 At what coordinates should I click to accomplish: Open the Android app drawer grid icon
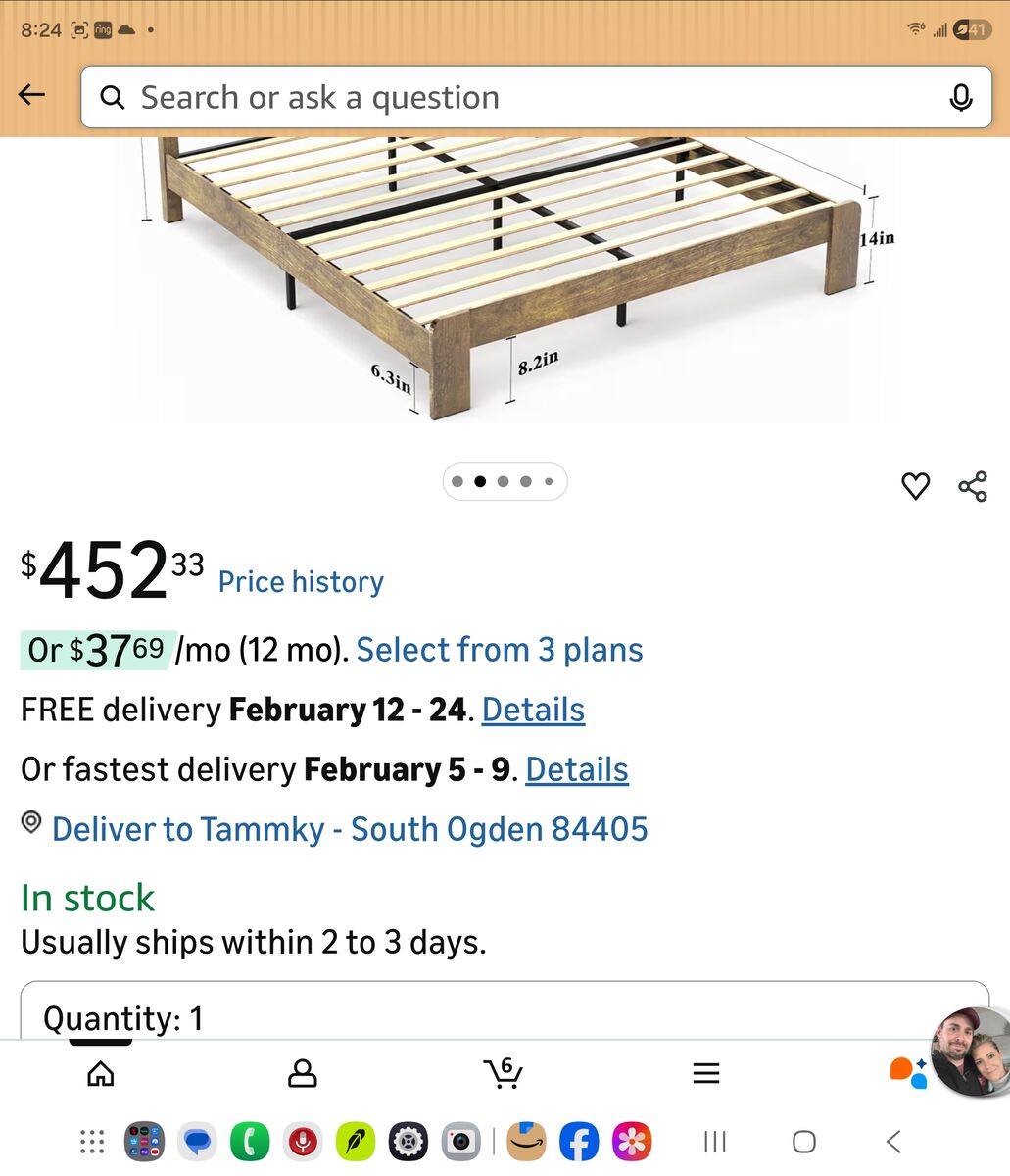tap(92, 1142)
